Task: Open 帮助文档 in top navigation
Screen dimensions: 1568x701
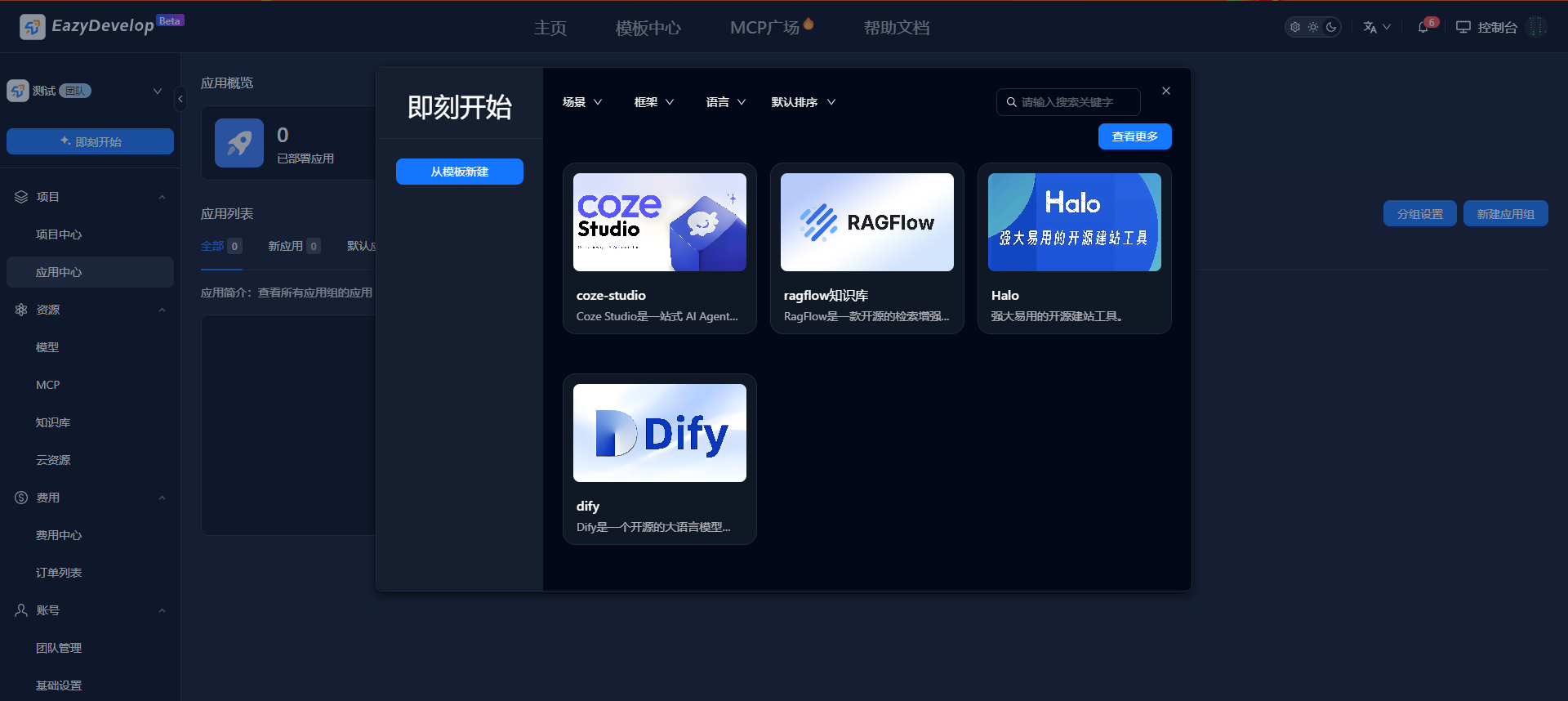Action: pos(897,28)
